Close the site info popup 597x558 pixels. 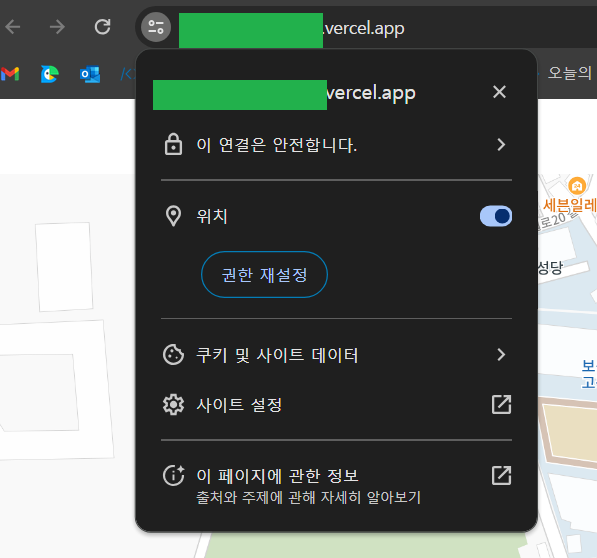(x=499, y=92)
